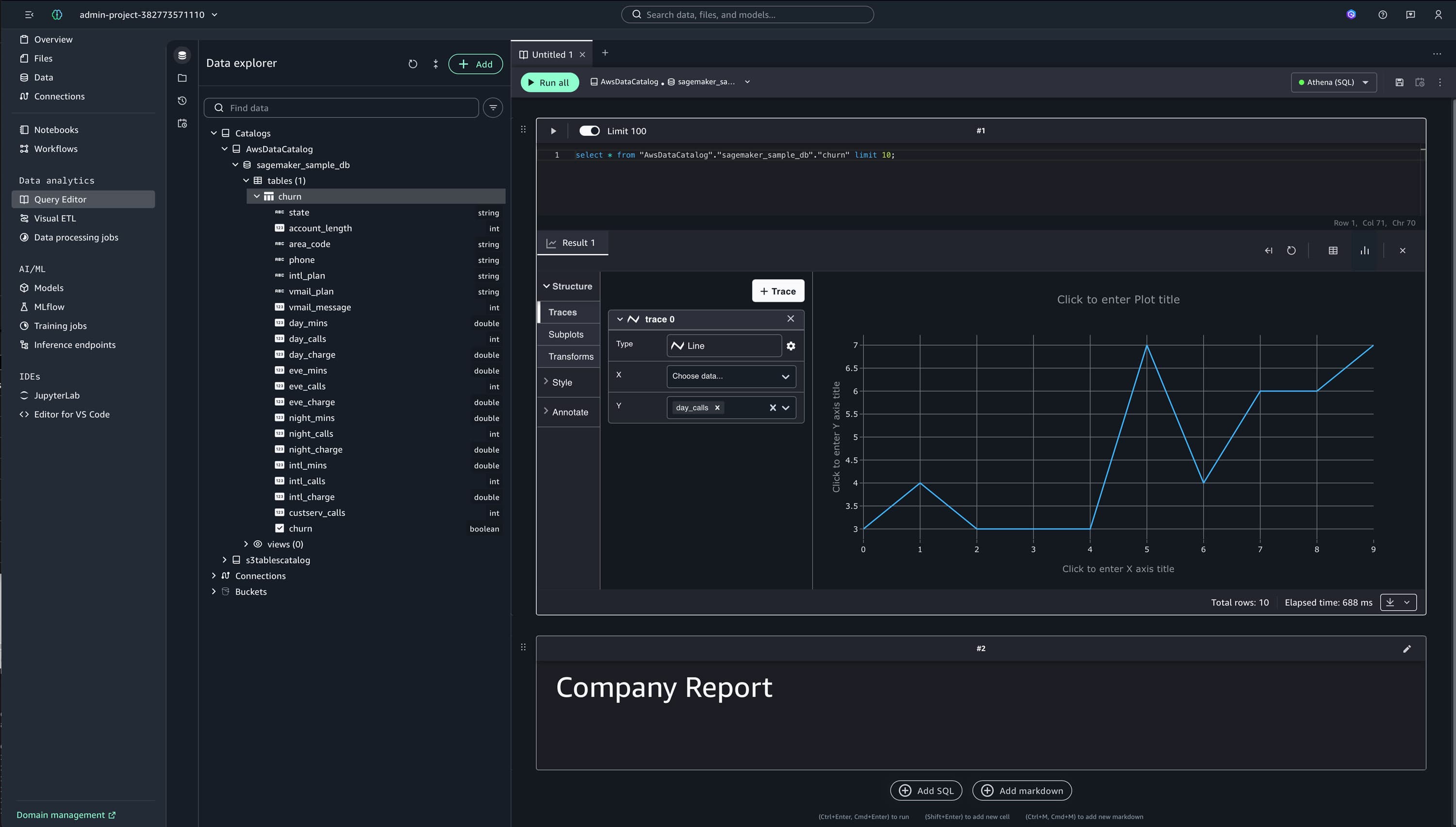Open the query history icon
The width and height of the screenshot is (1456, 827).
(182, 100)
